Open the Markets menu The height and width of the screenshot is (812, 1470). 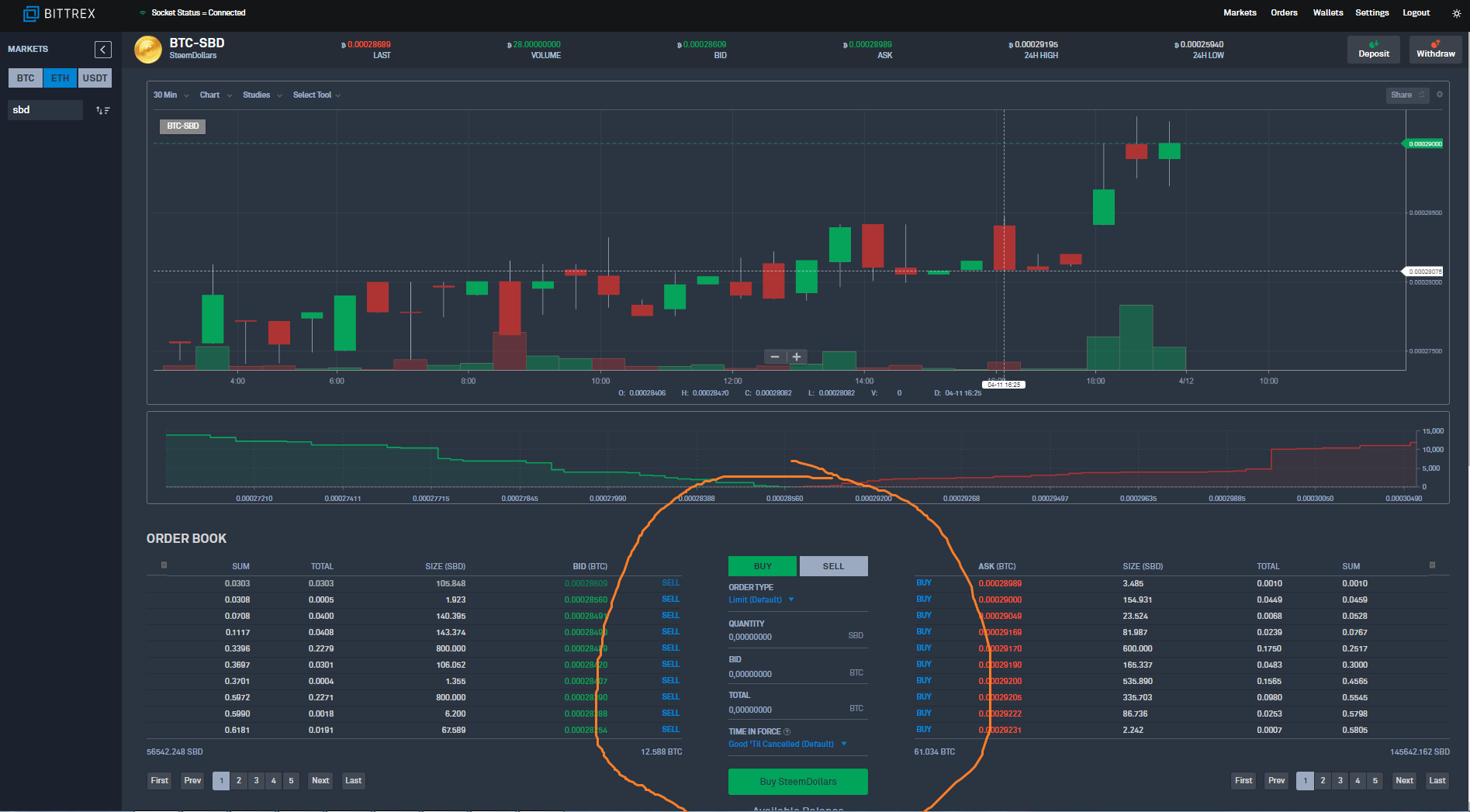pos(1240,13)
